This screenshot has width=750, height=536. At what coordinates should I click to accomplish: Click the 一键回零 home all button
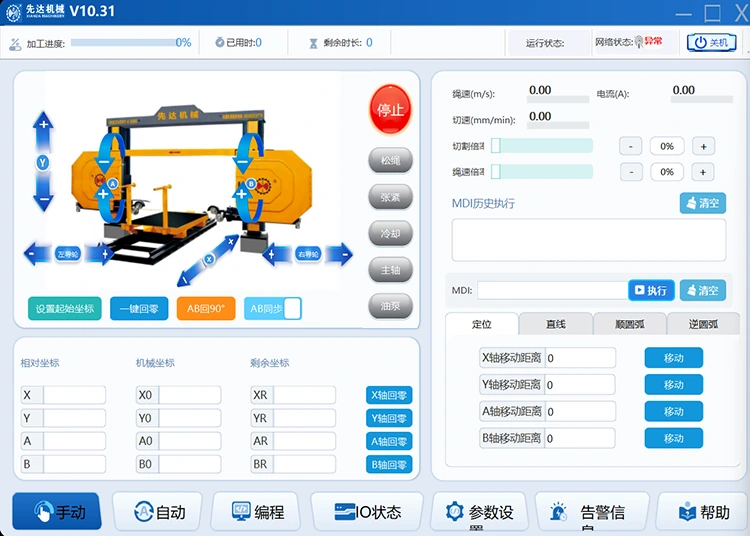pyautogui.click(x=139, y=308)
